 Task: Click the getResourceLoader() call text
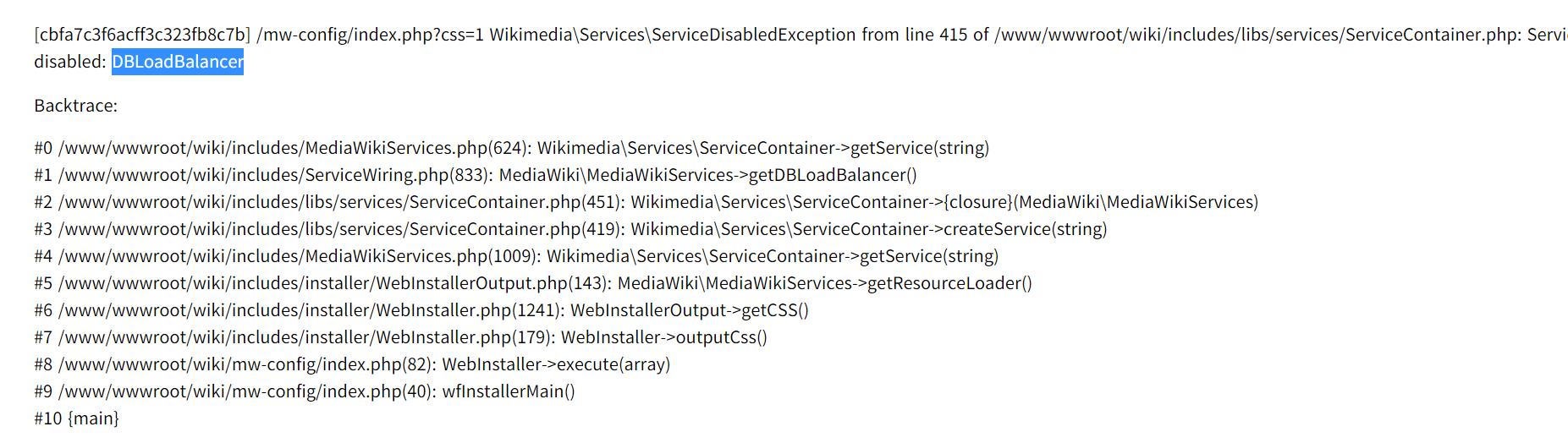click(949, 283)
